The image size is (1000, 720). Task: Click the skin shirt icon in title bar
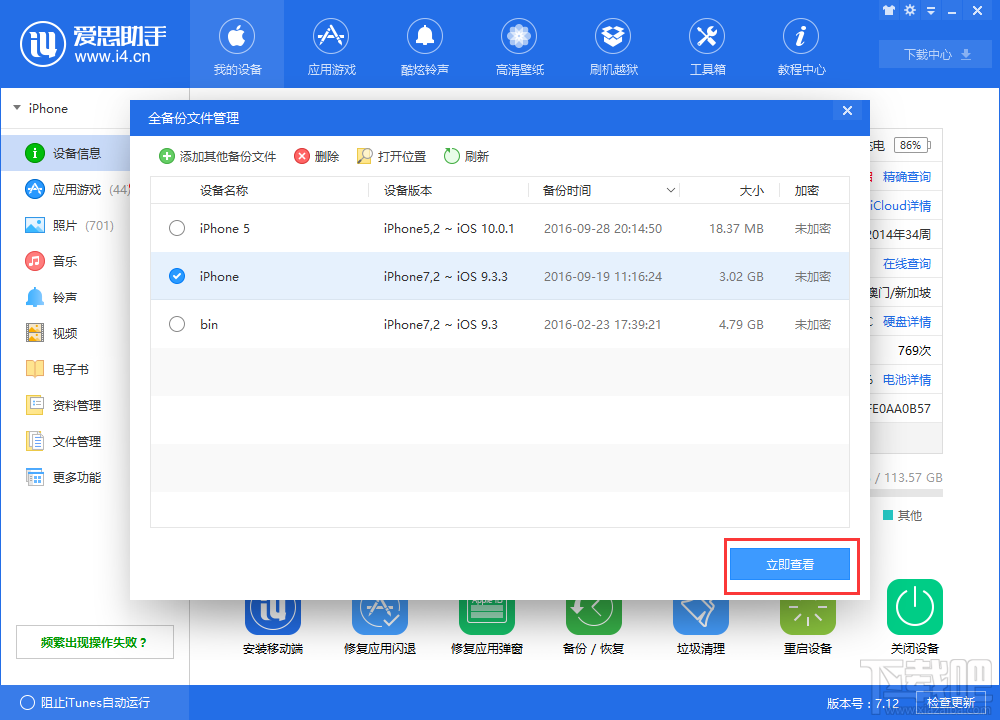(889, 10)
